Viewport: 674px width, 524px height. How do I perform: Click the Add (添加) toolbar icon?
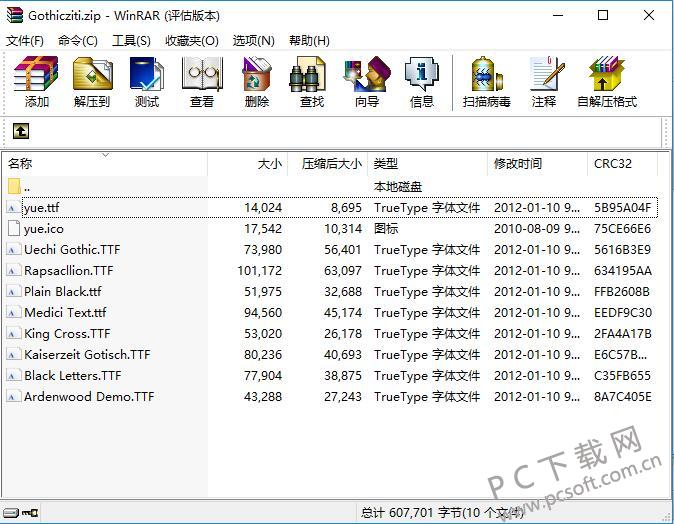click(x=36, y=74)
